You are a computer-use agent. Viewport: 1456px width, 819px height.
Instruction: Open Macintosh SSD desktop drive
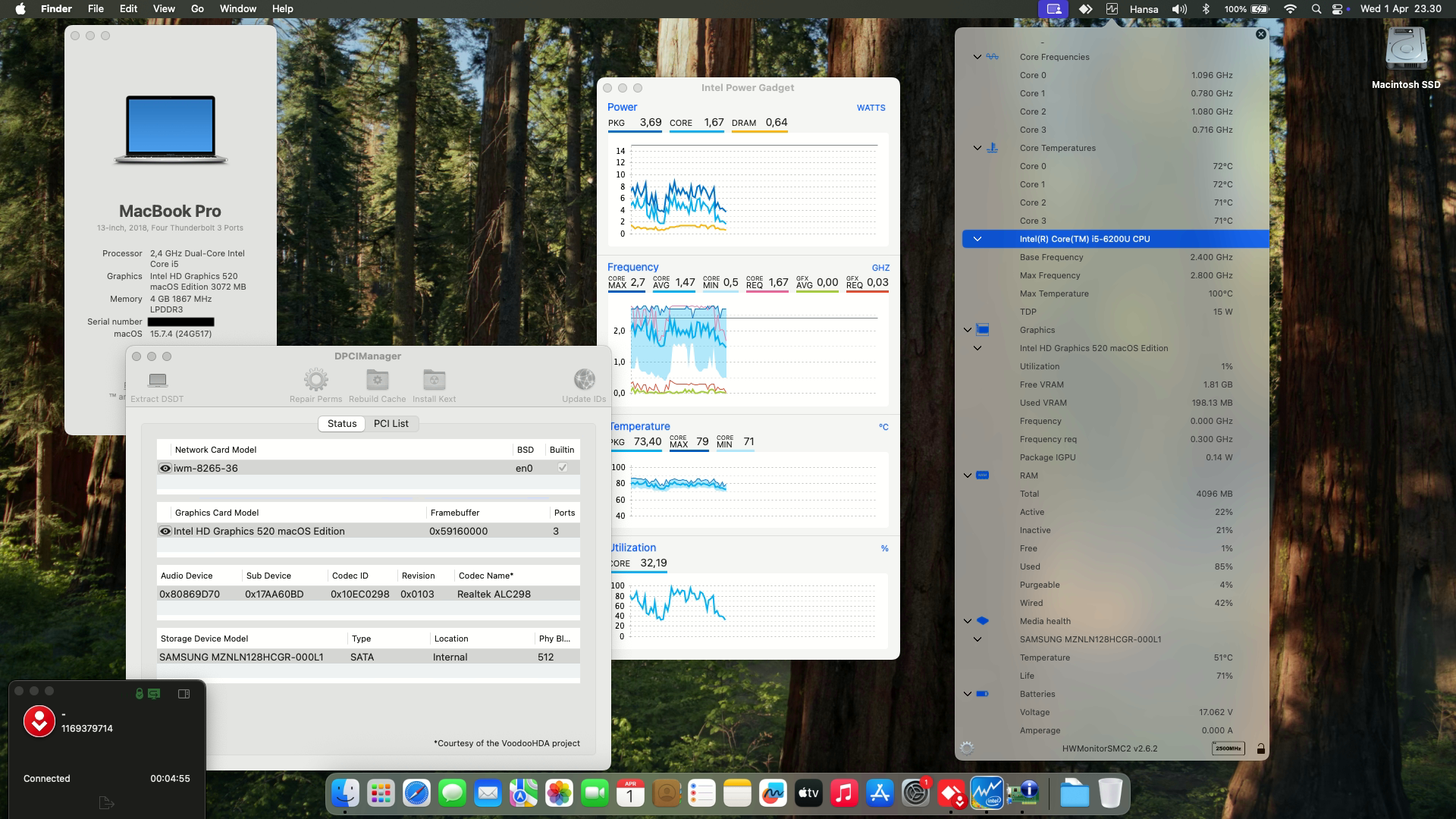coord(1406,58)
